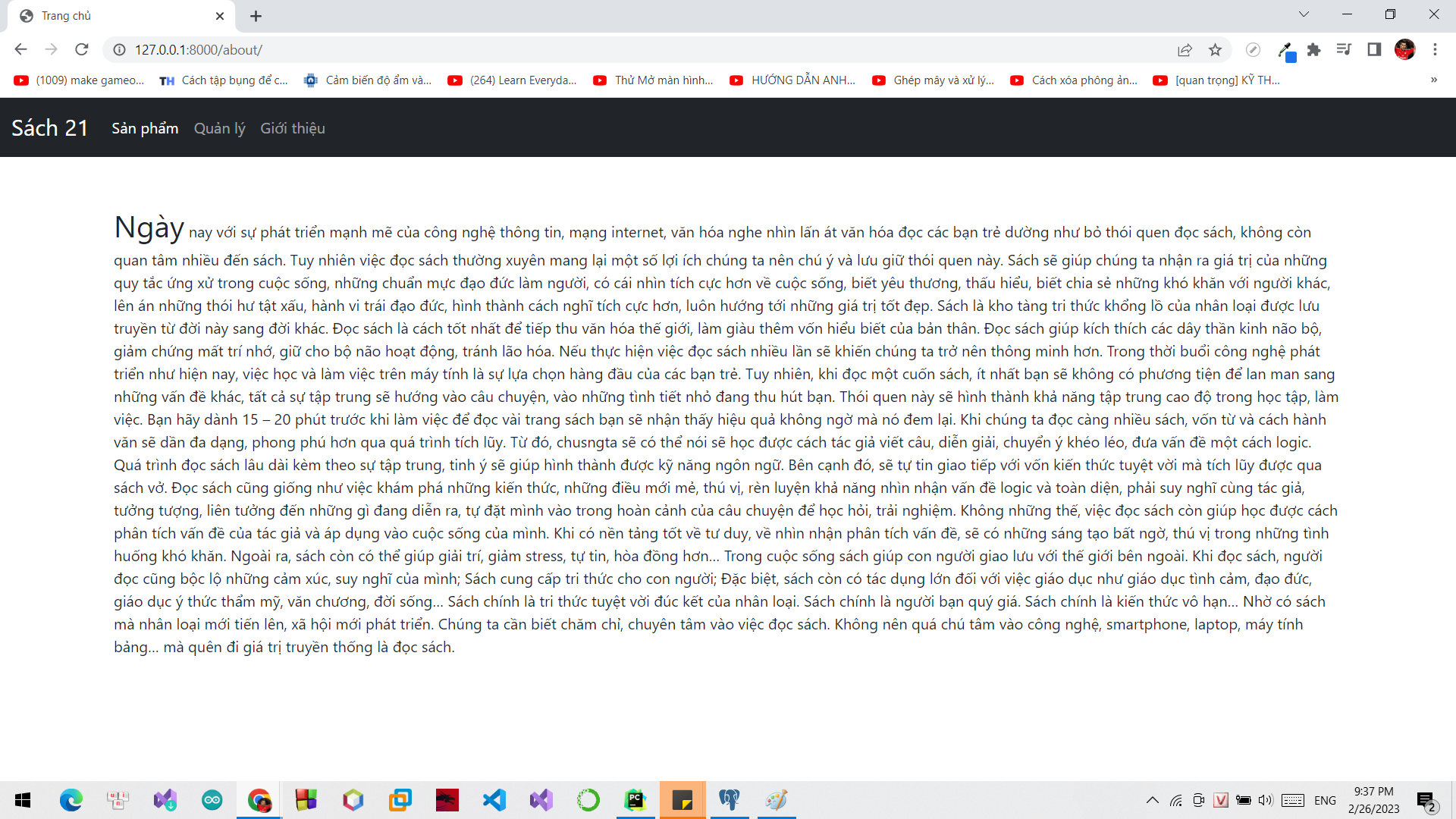This screenshot has height=819, width=1456.
Task: Close the Trang chủ tab
Action: 220,16
